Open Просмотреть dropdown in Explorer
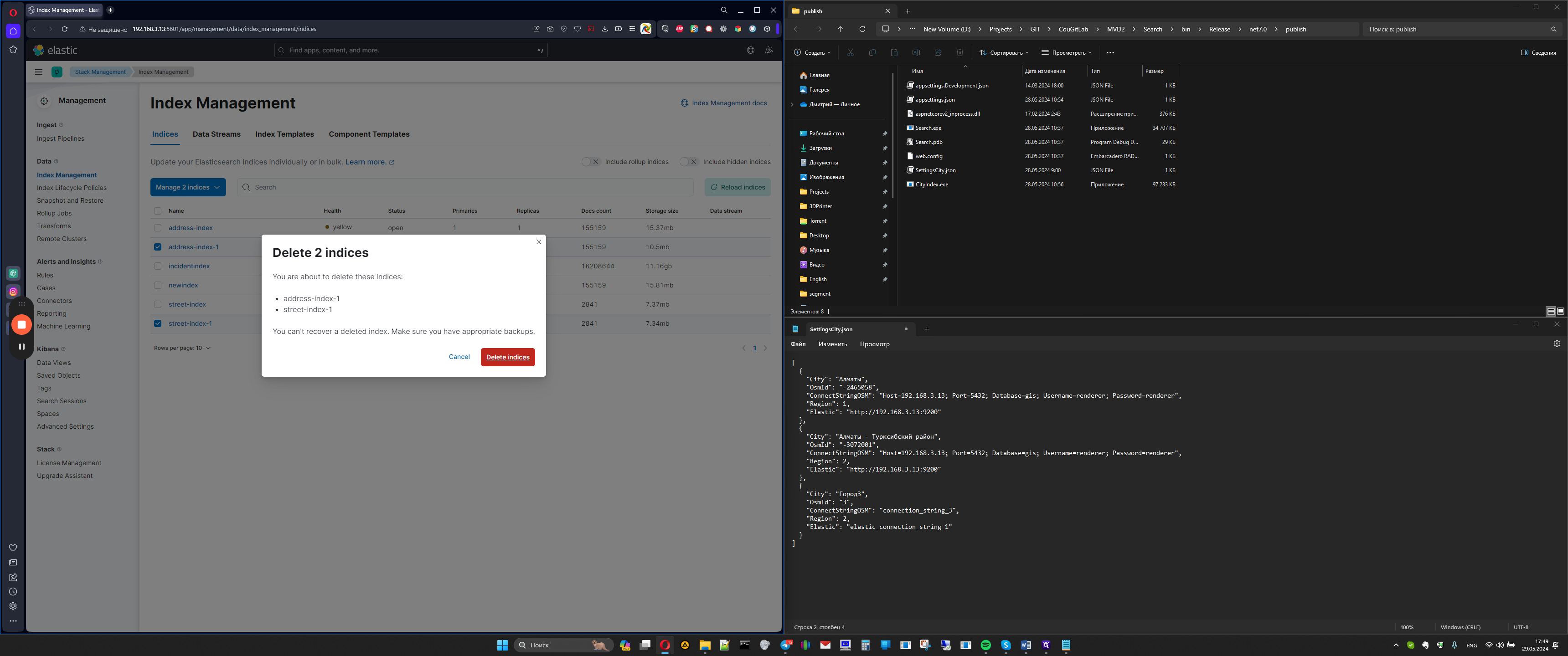The width and height of the screenshot is (1568, 656). coord(1067,53)
